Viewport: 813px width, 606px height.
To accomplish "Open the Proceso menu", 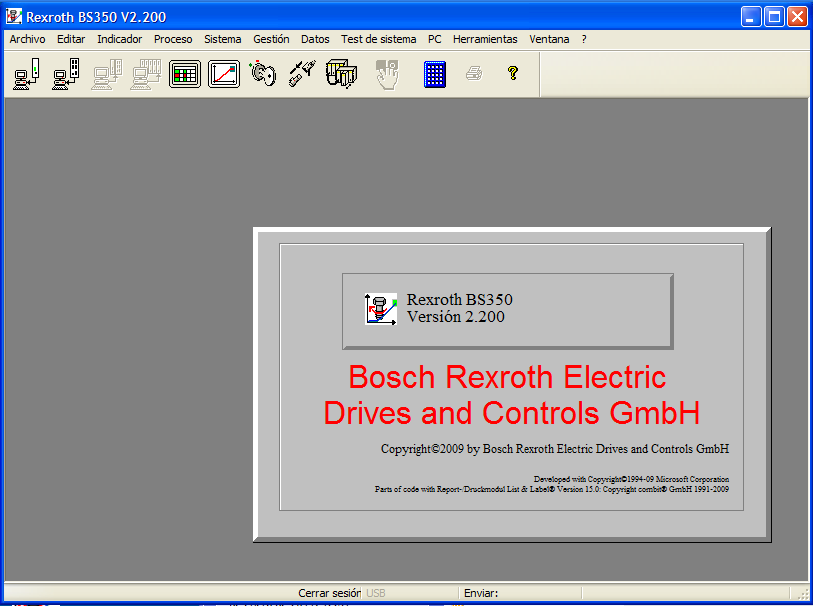I will (173, 39).
